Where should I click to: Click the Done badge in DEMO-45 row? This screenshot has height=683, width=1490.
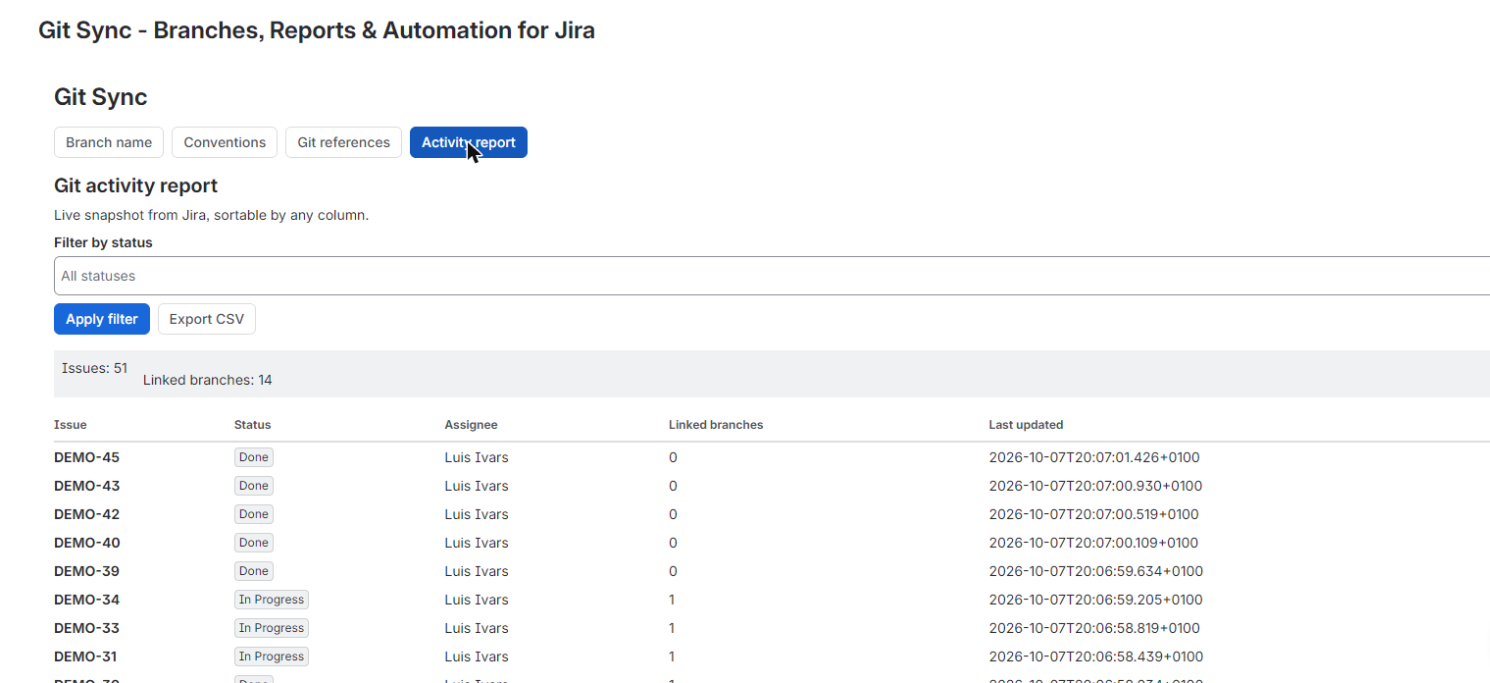(x=254, y=457)
